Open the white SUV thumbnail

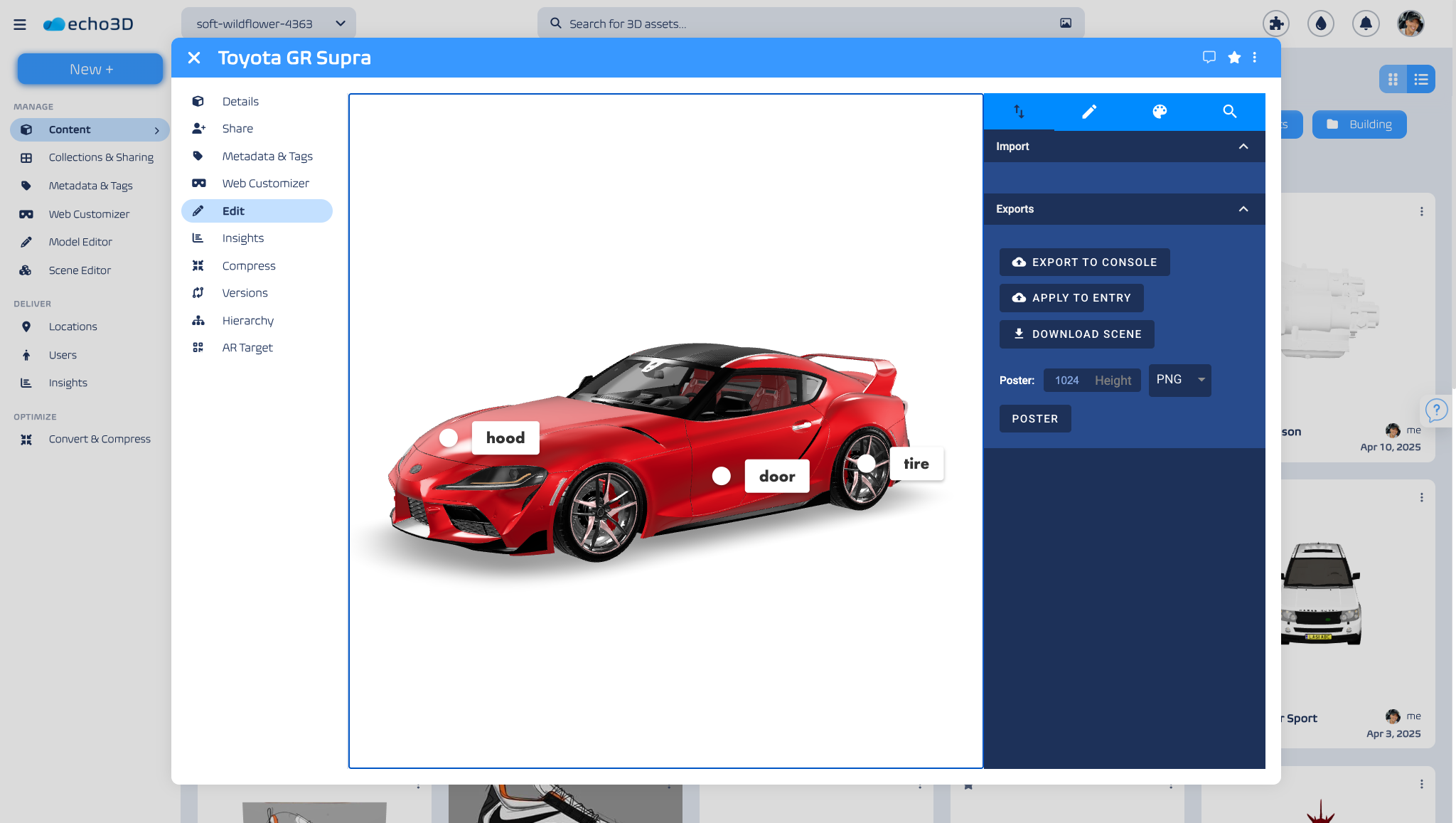(x=1321, y=594)
